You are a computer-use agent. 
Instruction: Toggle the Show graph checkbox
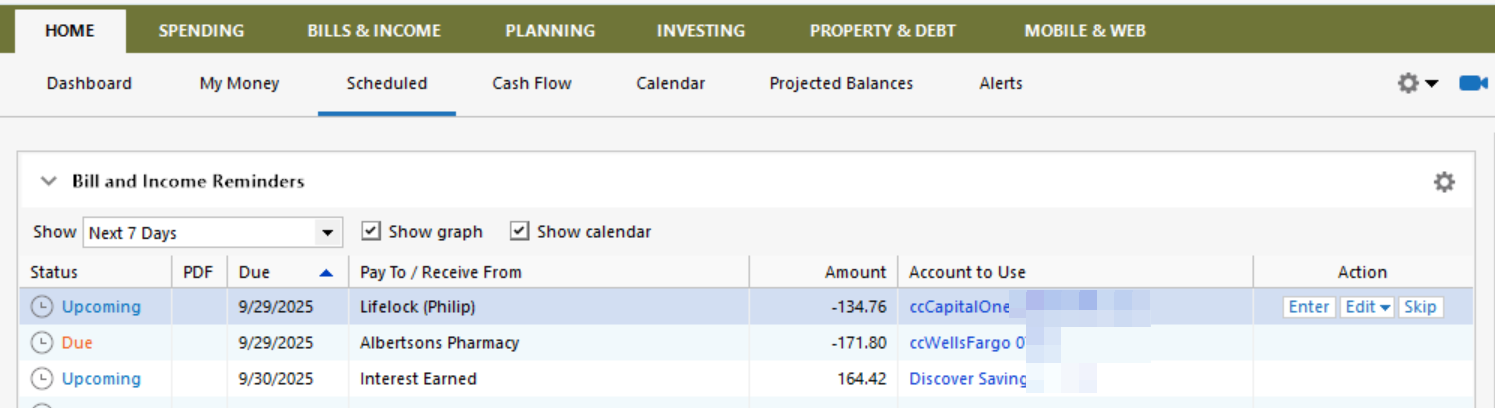pyautogui.click(x=371, y=231)
